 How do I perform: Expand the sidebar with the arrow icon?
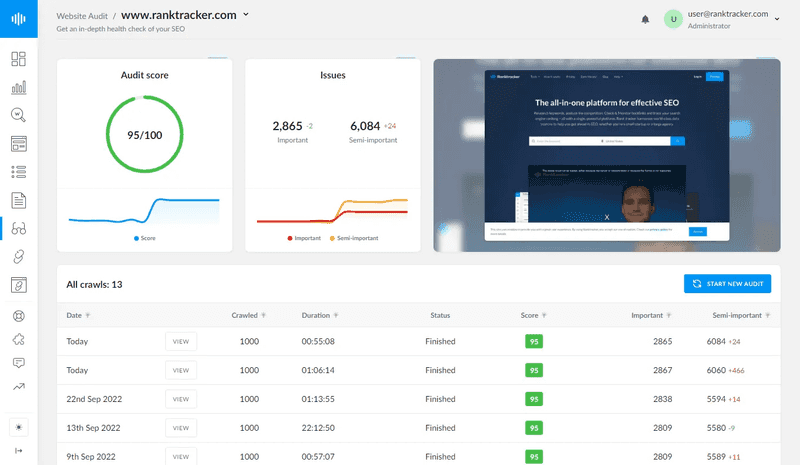(18, 453)
